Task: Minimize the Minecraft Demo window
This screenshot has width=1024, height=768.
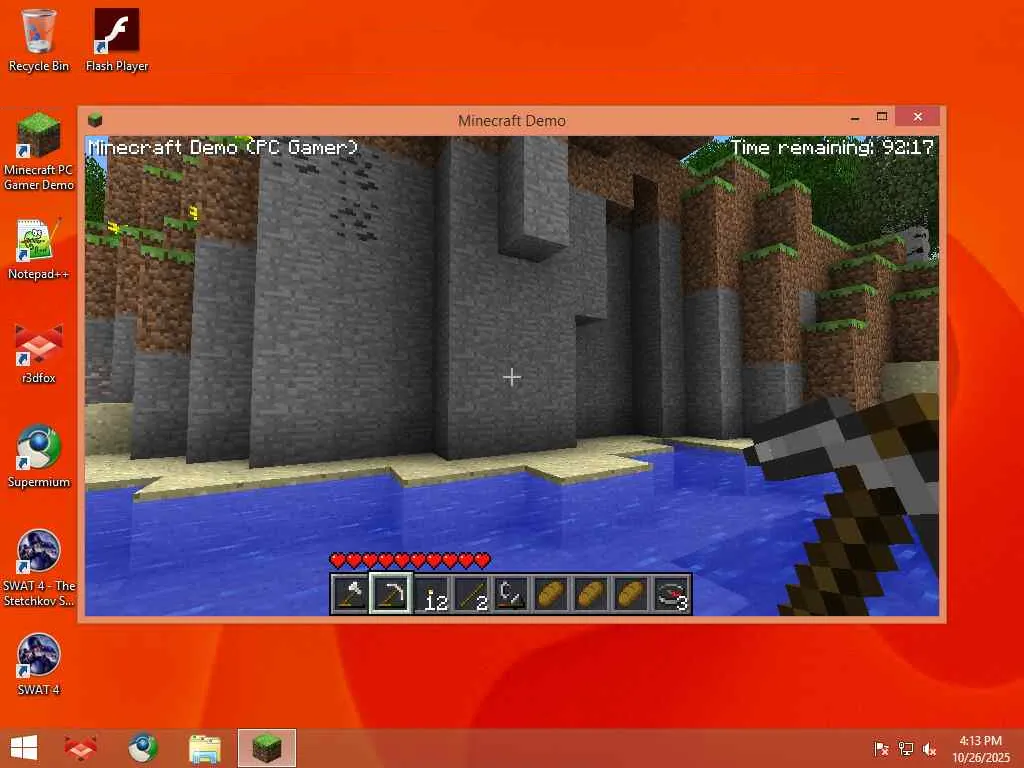Action: pyautogui.click(x=855, y=118)
